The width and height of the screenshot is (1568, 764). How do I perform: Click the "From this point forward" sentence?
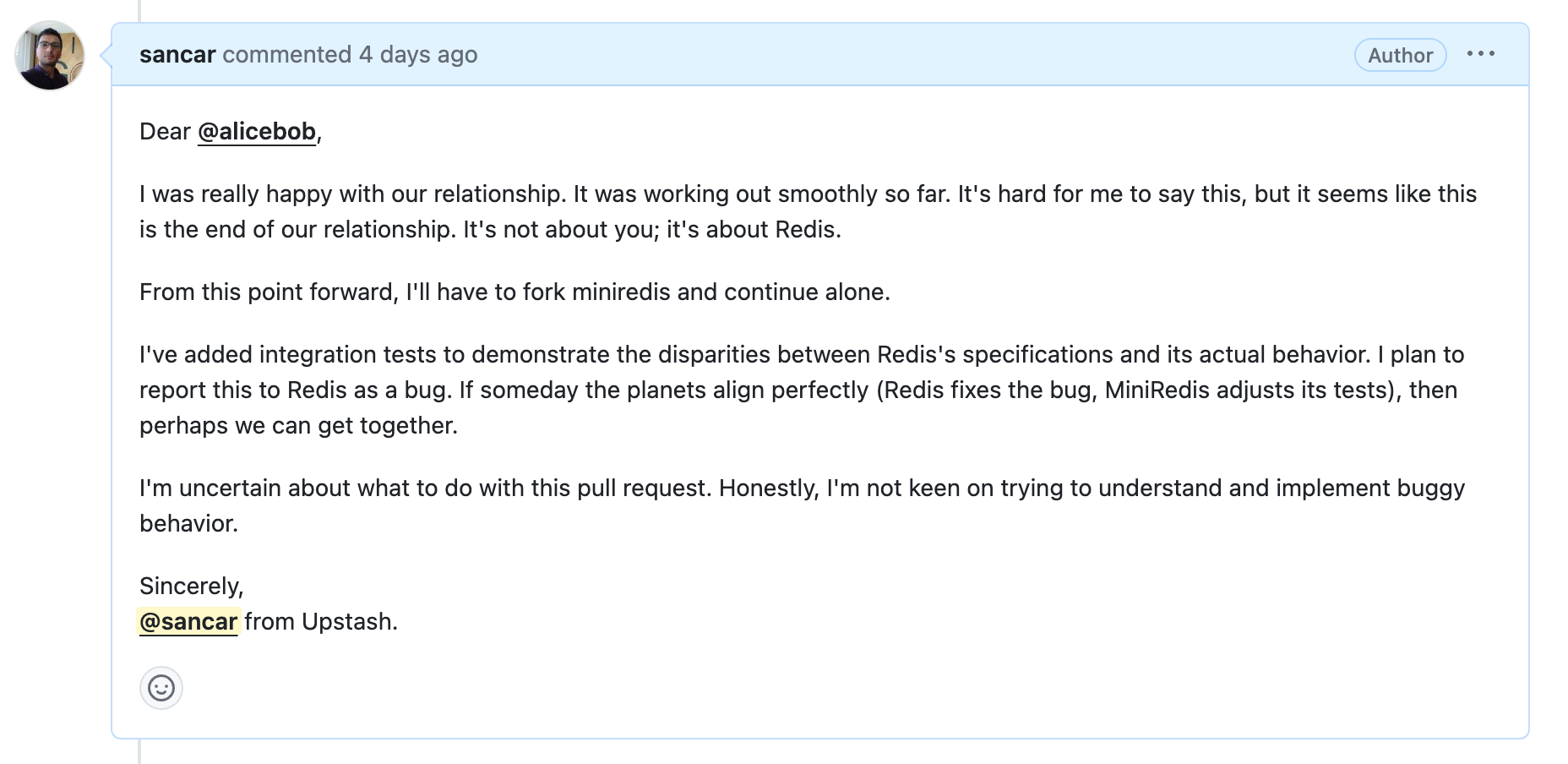pyautogui.click(x=514, y=292)
